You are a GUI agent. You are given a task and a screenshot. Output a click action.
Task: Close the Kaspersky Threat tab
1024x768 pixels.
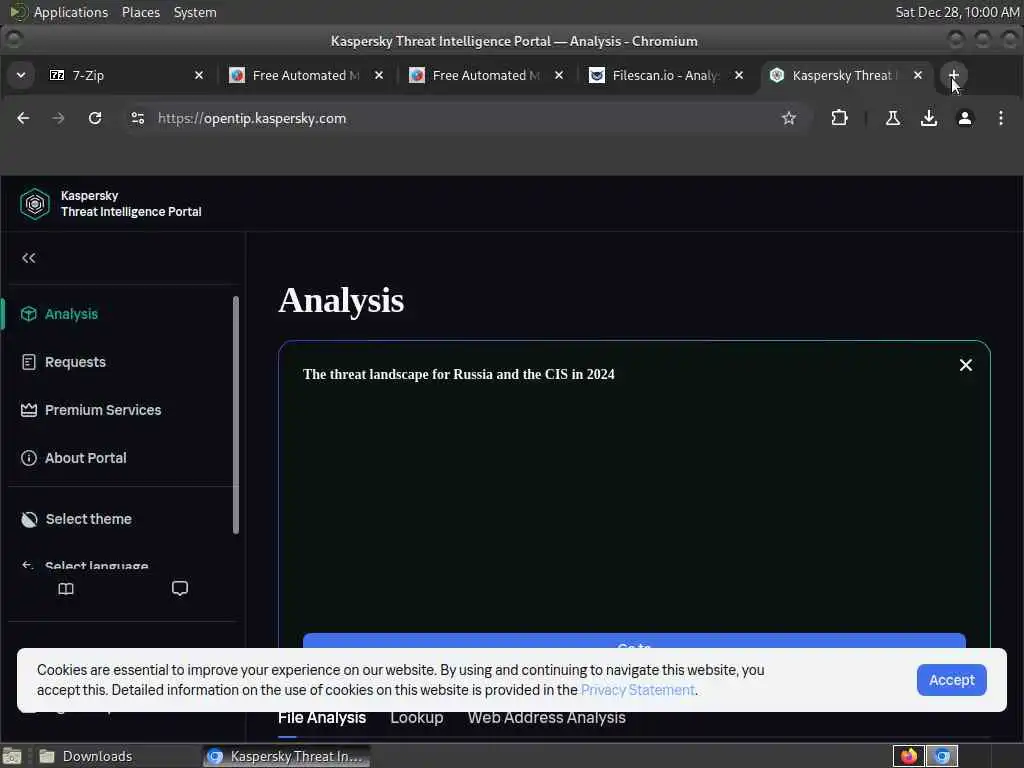pyautogui.click(x=918, y=75)
